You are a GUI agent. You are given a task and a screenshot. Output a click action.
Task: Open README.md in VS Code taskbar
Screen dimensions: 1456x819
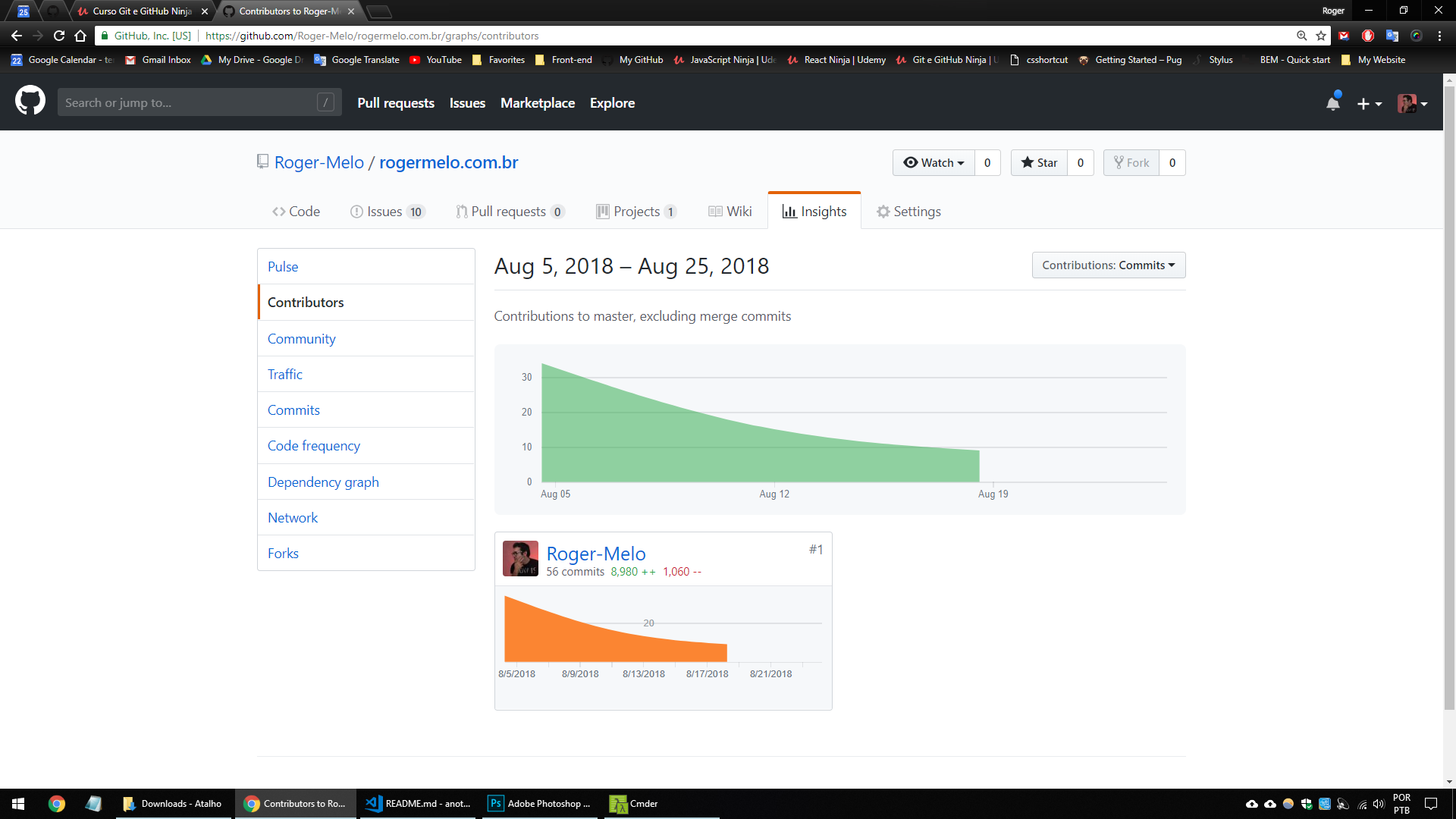point(418,804)
